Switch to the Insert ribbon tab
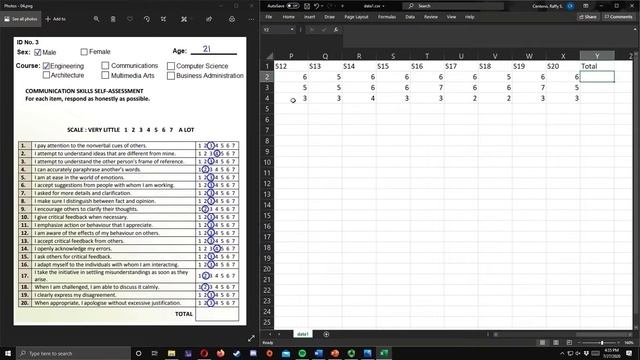Viewport: 640px width, 360px height. pyautogui.click(x=309, y=17)
